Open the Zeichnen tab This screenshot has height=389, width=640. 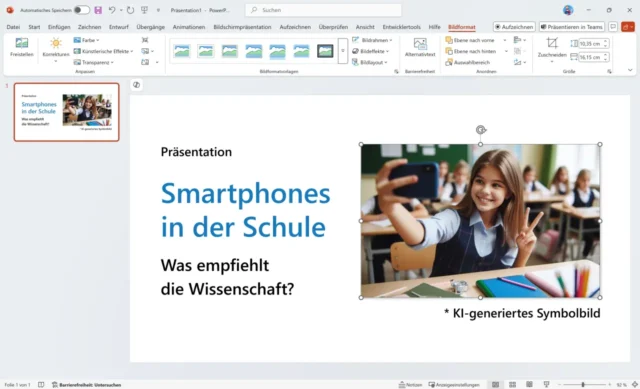[x=89, y=27]
